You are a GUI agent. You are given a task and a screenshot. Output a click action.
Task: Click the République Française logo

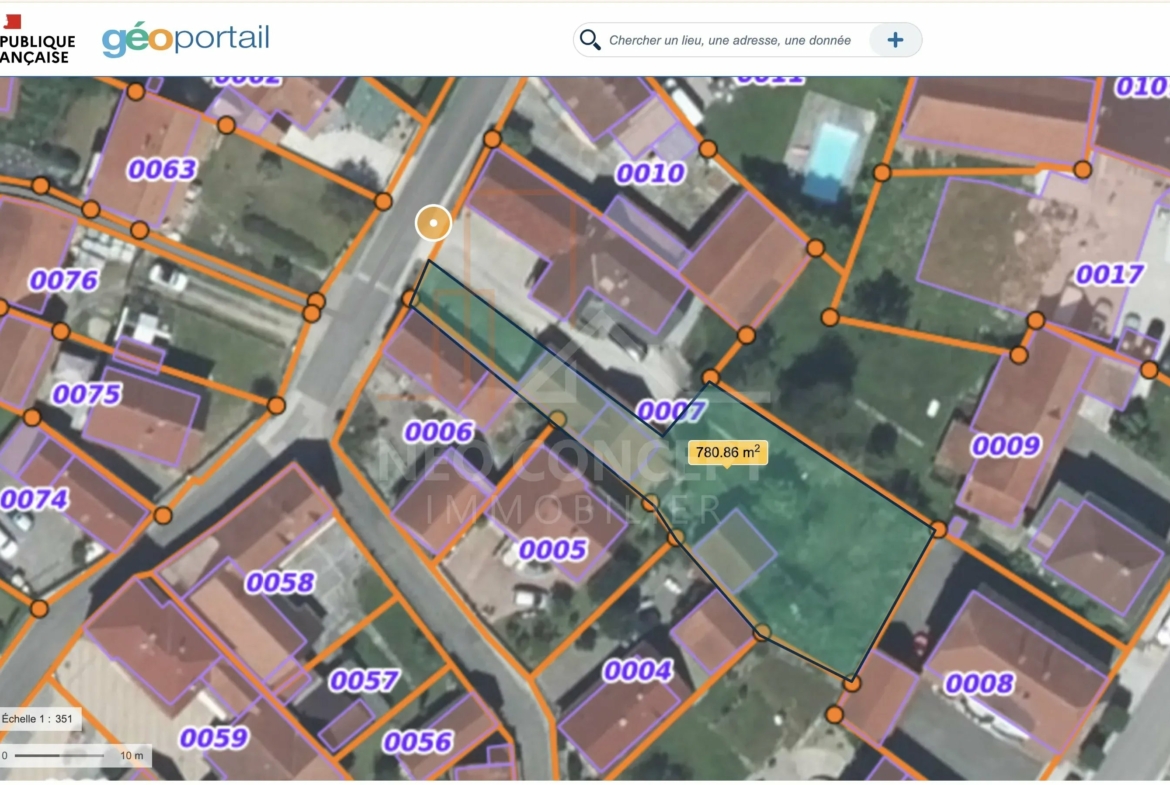[x=37, y=40]
